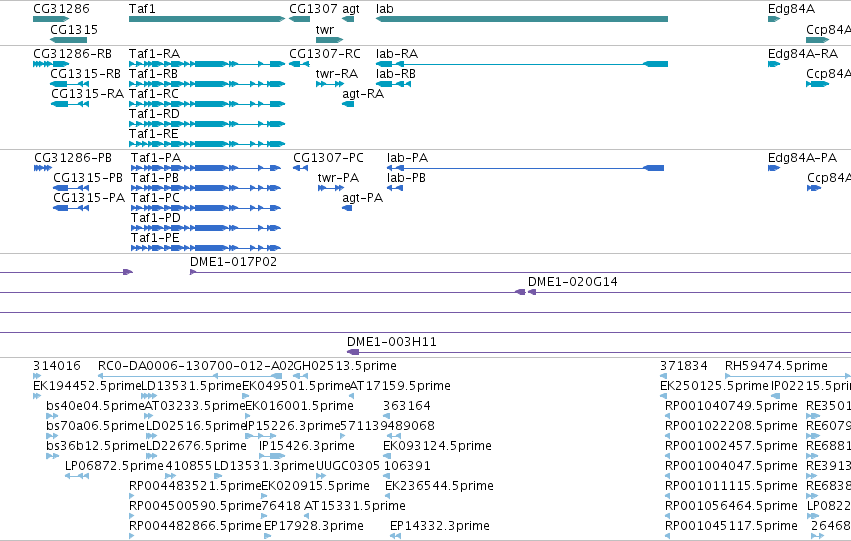Click the agt-RA transcript
The height and width of the screenshot is (541, 851).
[348, 104]
